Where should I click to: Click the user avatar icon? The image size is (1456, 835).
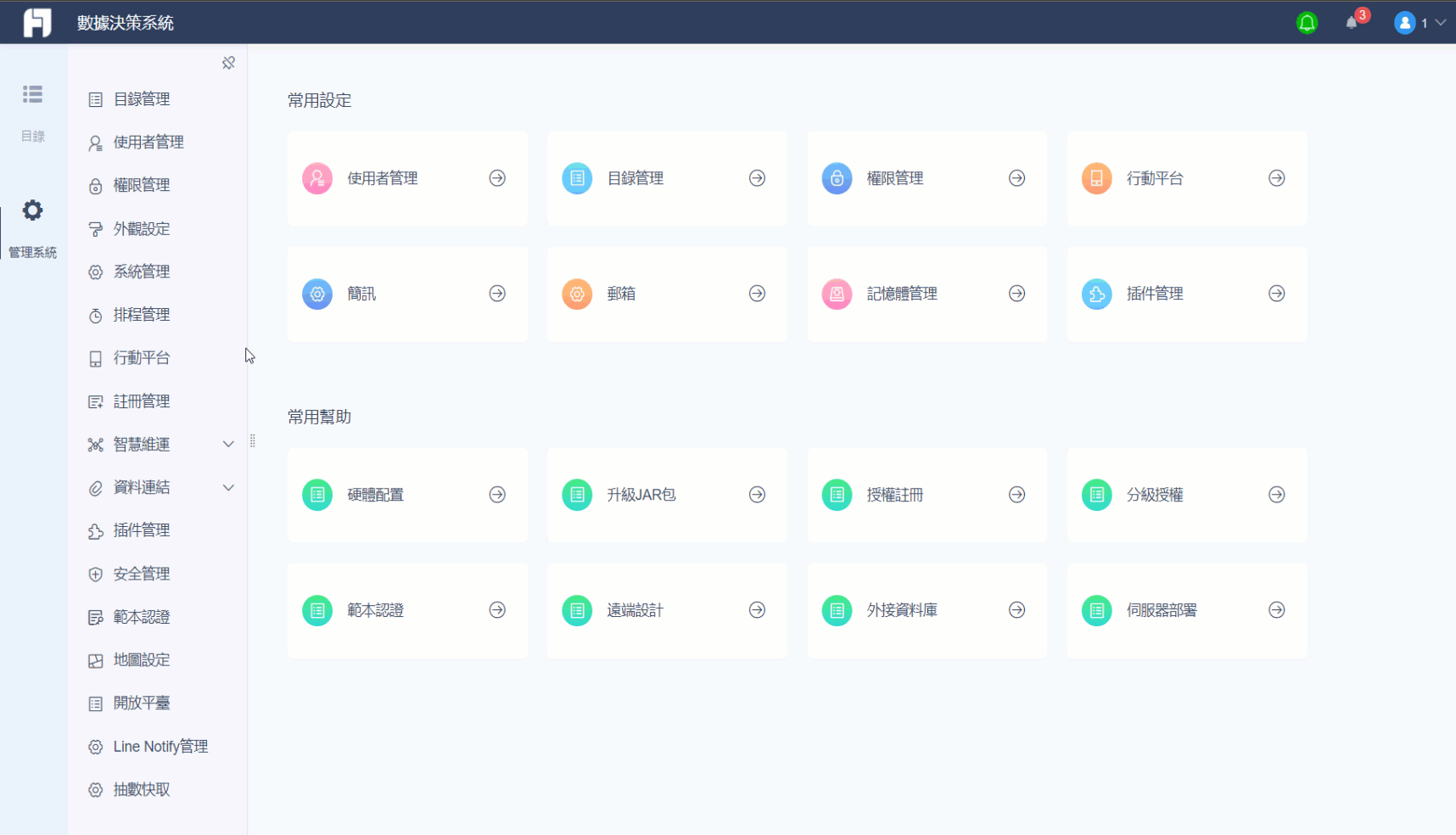(x=1404, y=23)
